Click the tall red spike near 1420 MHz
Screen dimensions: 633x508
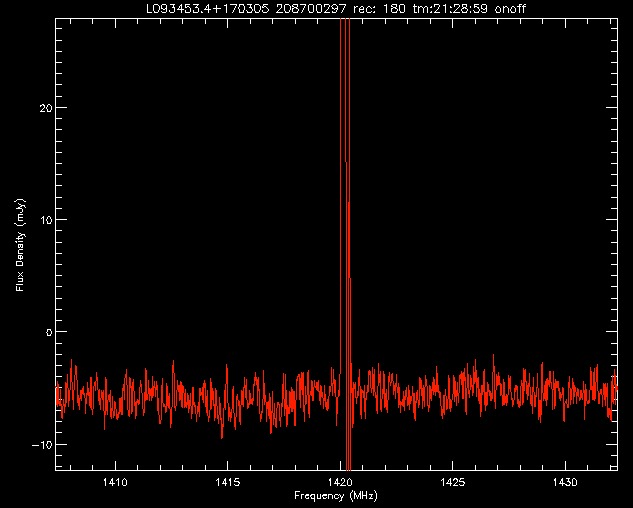tap(344, 150)
